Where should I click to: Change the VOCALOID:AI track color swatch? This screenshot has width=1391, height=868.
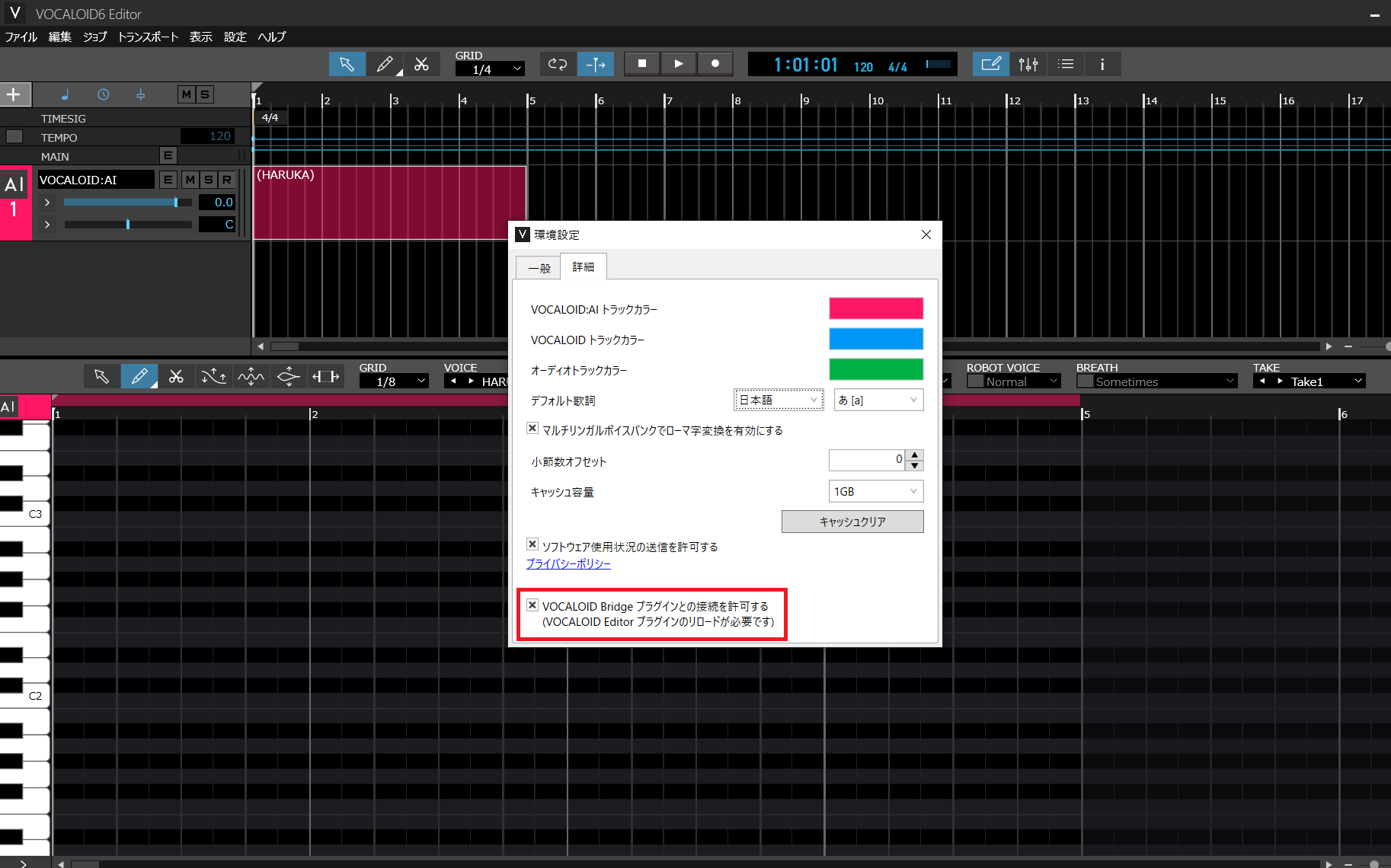pos(876,308)
